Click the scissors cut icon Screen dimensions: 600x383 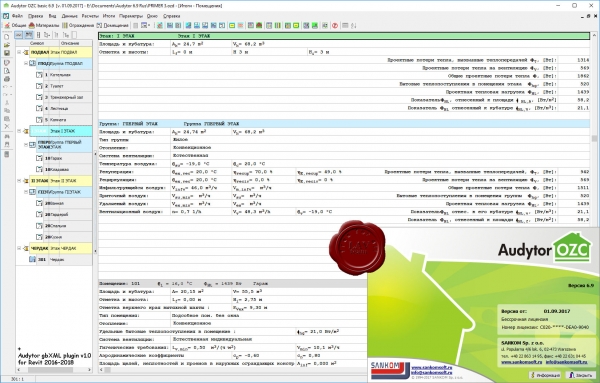7,103
